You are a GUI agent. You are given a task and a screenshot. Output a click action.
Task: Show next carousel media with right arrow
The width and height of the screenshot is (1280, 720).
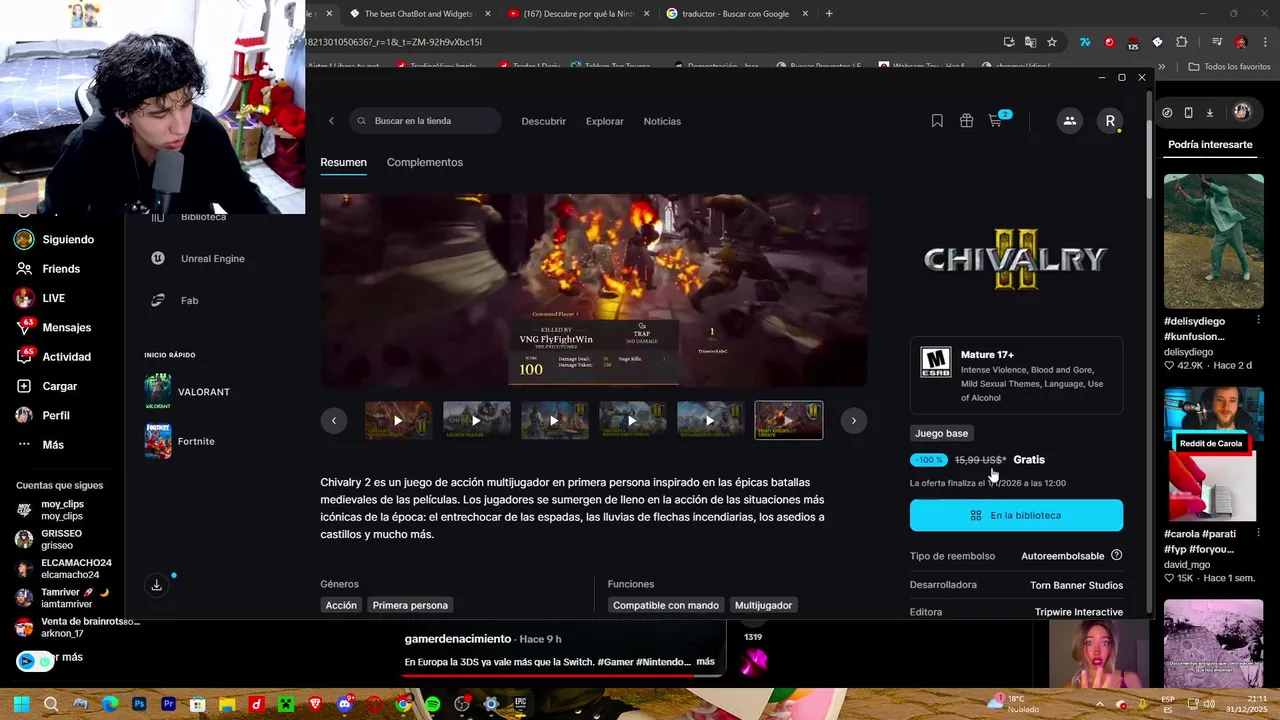(x=853, y=421)
